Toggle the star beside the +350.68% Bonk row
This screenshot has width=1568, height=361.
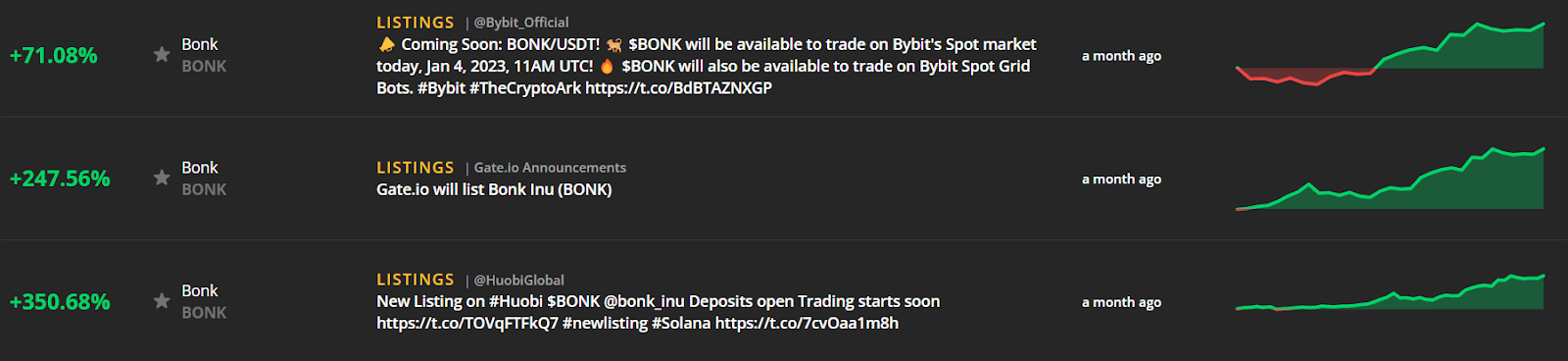click(x=162, y=300)
